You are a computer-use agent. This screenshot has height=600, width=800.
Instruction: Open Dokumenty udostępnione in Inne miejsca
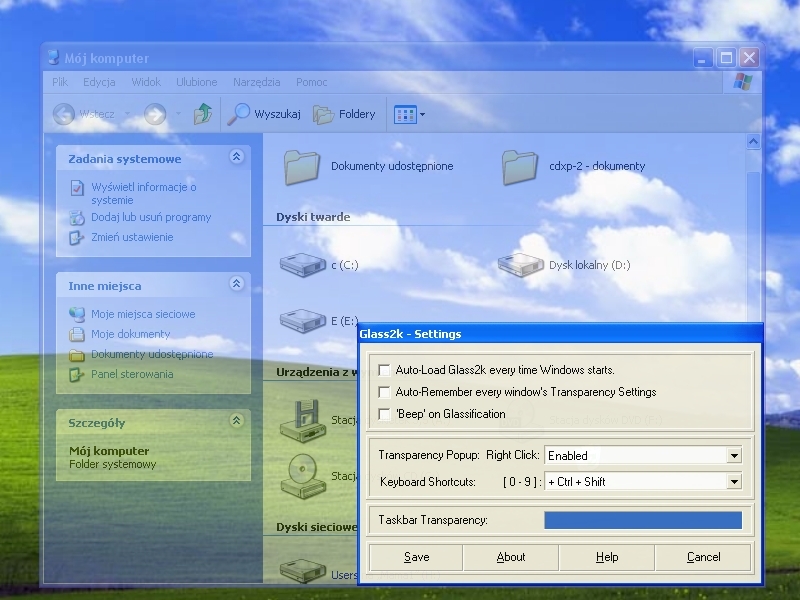[x=152, y=354]
